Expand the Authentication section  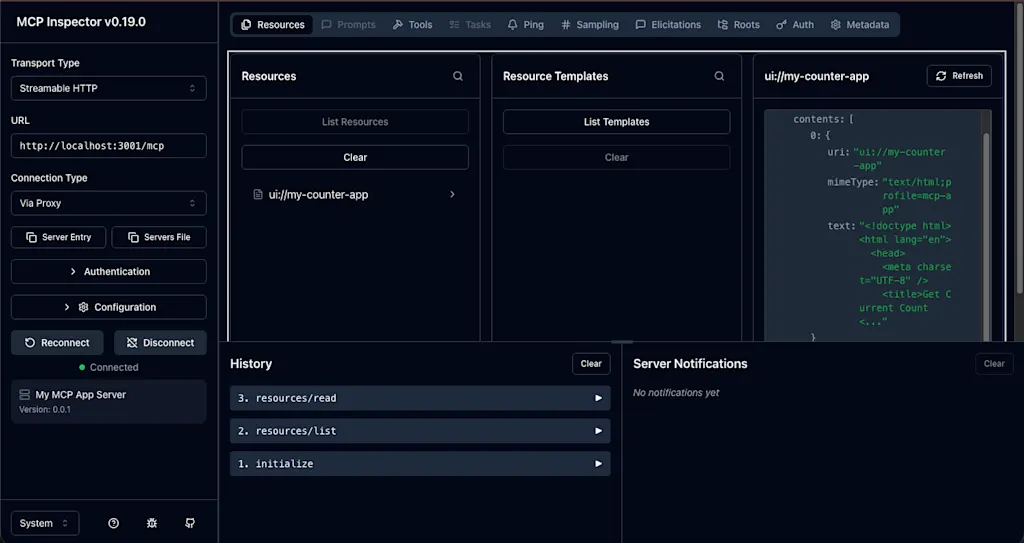108,271
